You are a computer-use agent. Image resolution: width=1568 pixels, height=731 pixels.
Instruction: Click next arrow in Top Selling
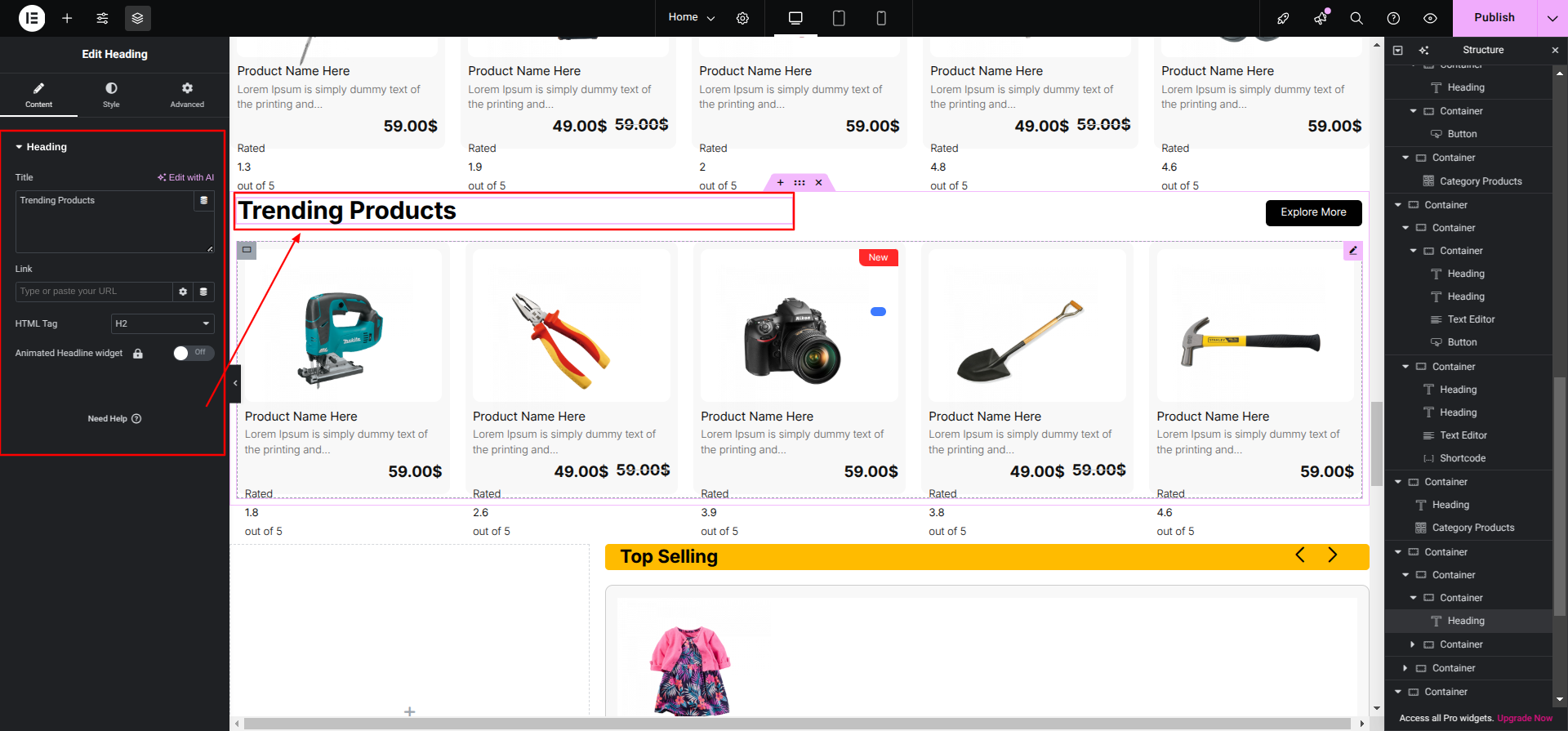click(x=1333, y=555)
